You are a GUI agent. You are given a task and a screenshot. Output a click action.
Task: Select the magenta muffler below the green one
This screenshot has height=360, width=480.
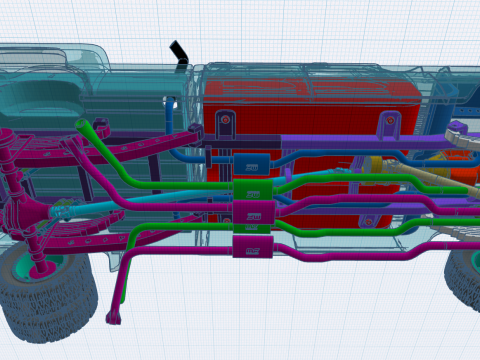tap(253, 212)
